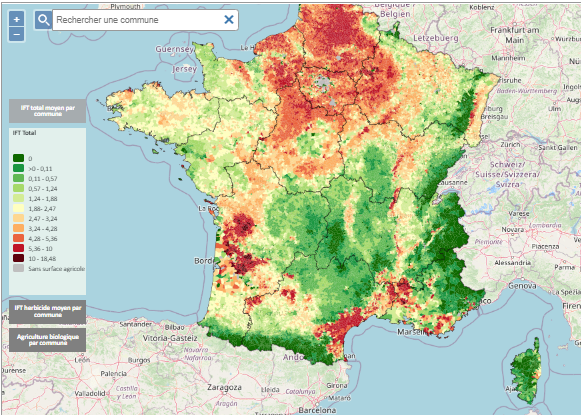This screenshot has height=415, width=581.
Task: Click on Corsica island on the map
Action: coord(526,372)
